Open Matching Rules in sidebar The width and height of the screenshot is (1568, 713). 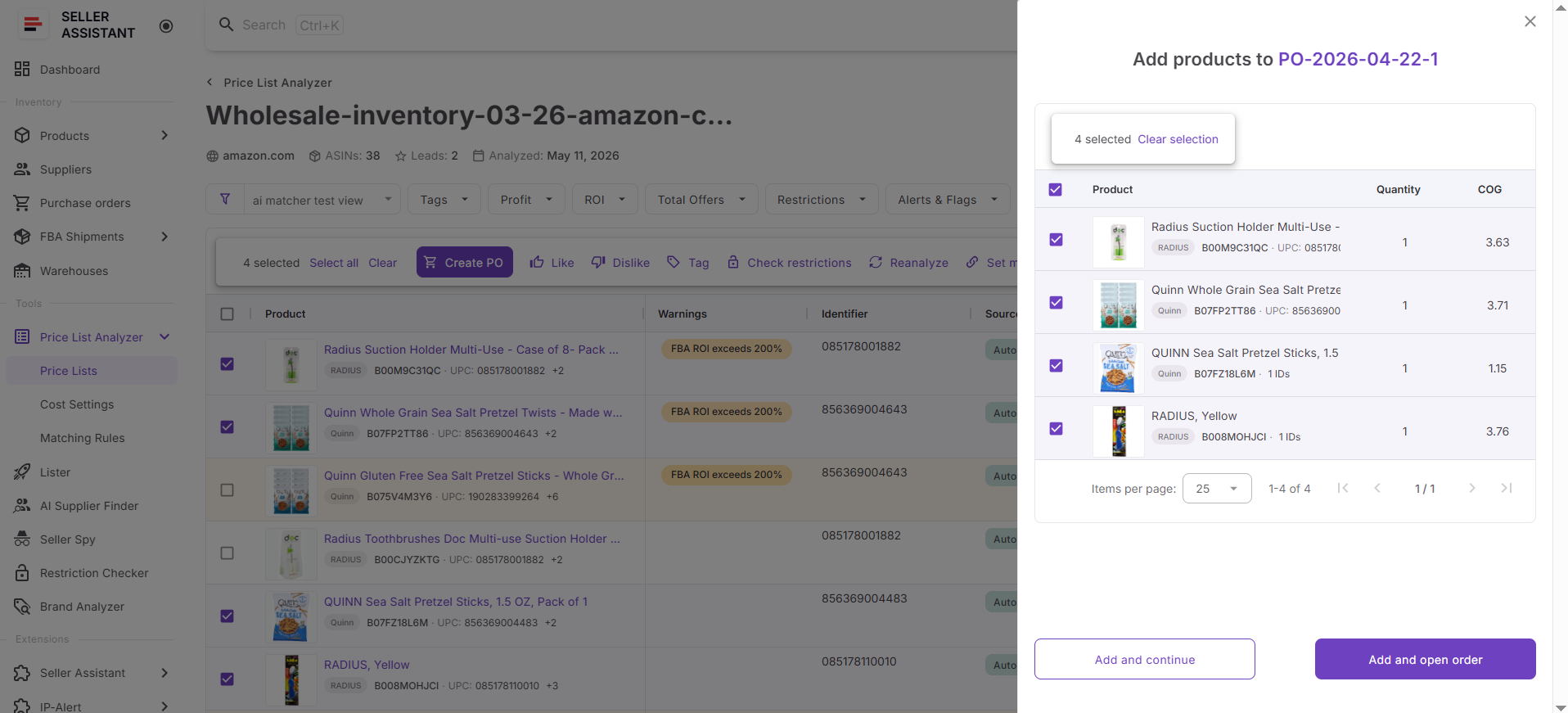(83, 438)
